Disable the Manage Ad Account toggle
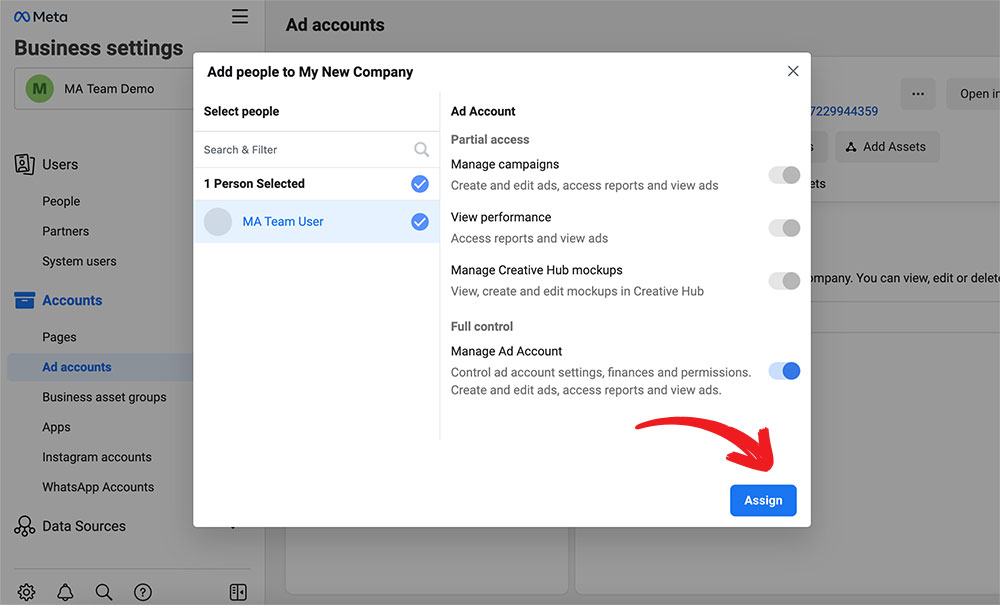 pyautogui.click(x=784, y=371)
